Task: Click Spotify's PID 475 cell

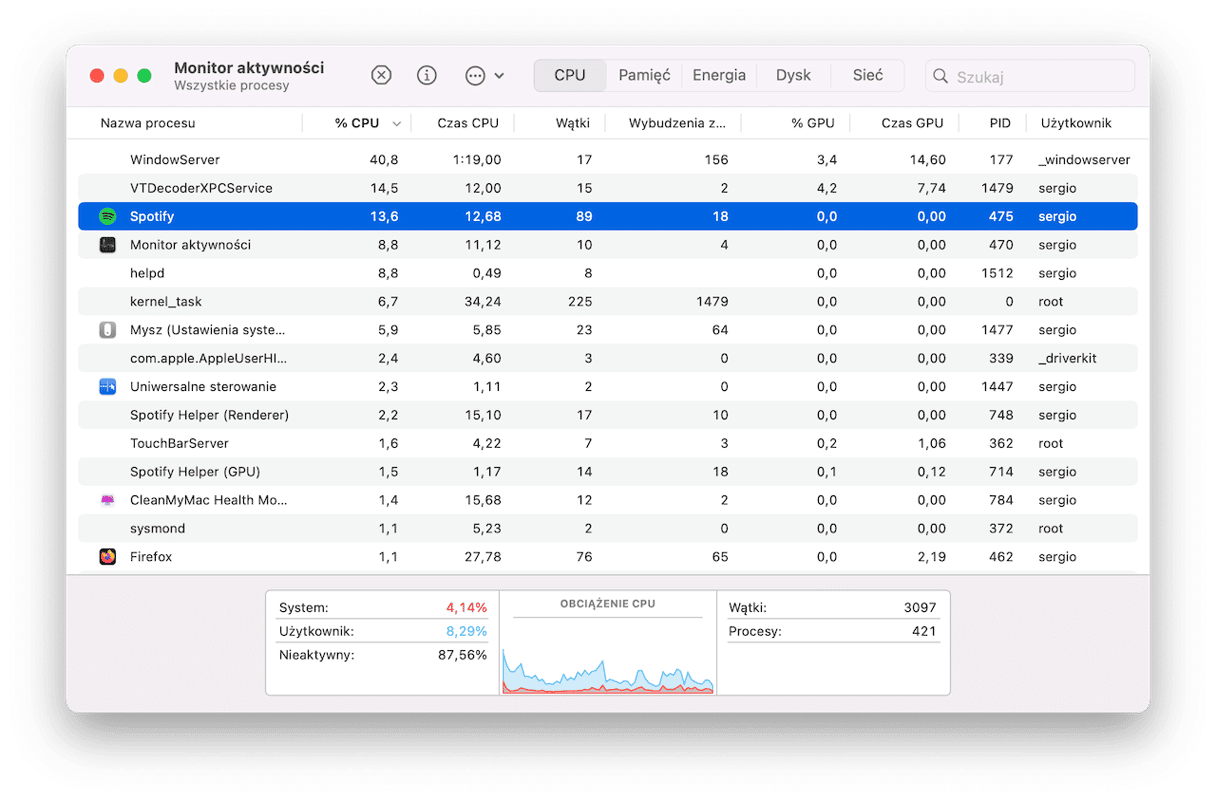Action: (1001, 216)
